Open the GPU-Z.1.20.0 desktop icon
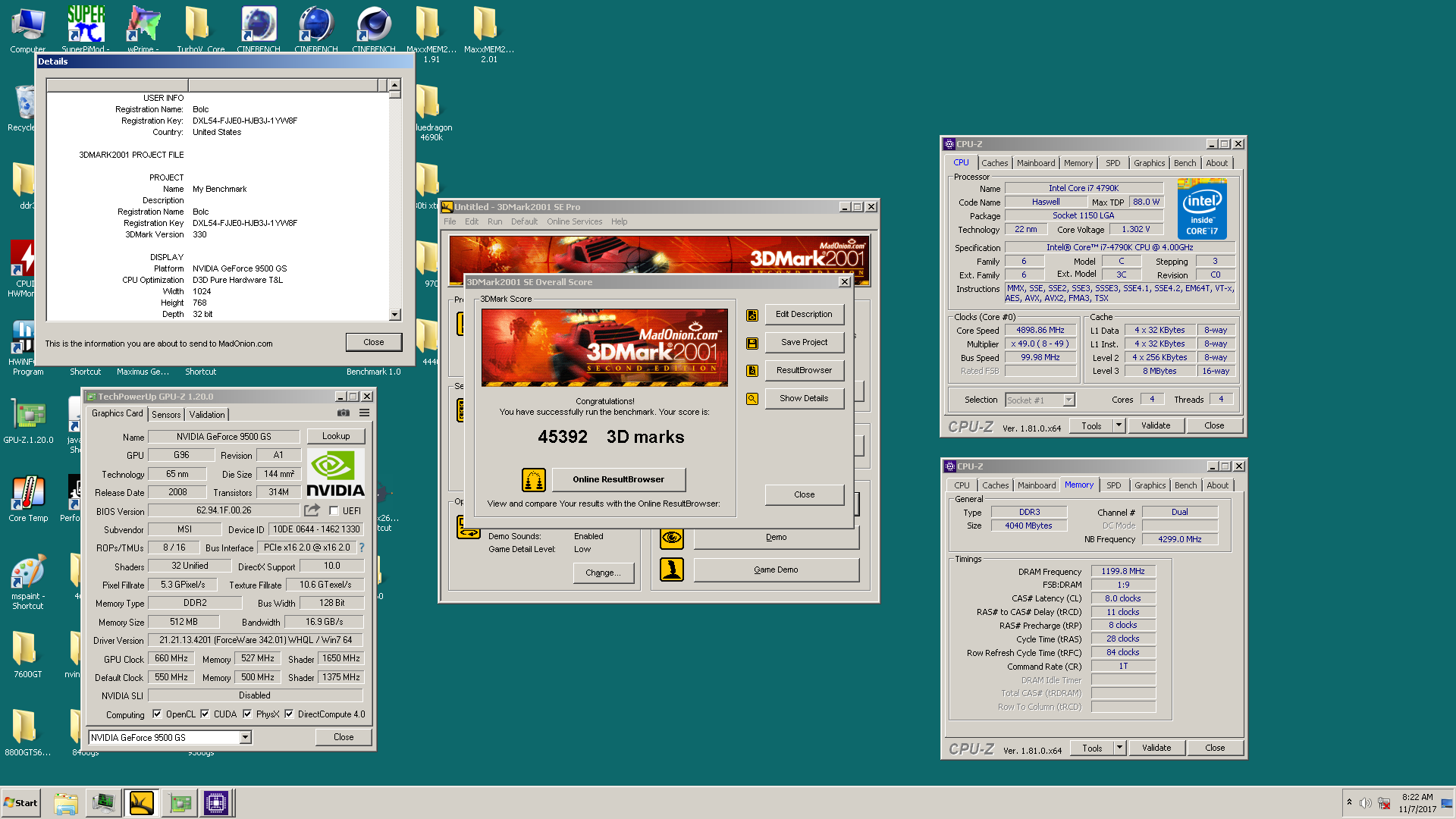1456x819 pixels. click(28, 422)
